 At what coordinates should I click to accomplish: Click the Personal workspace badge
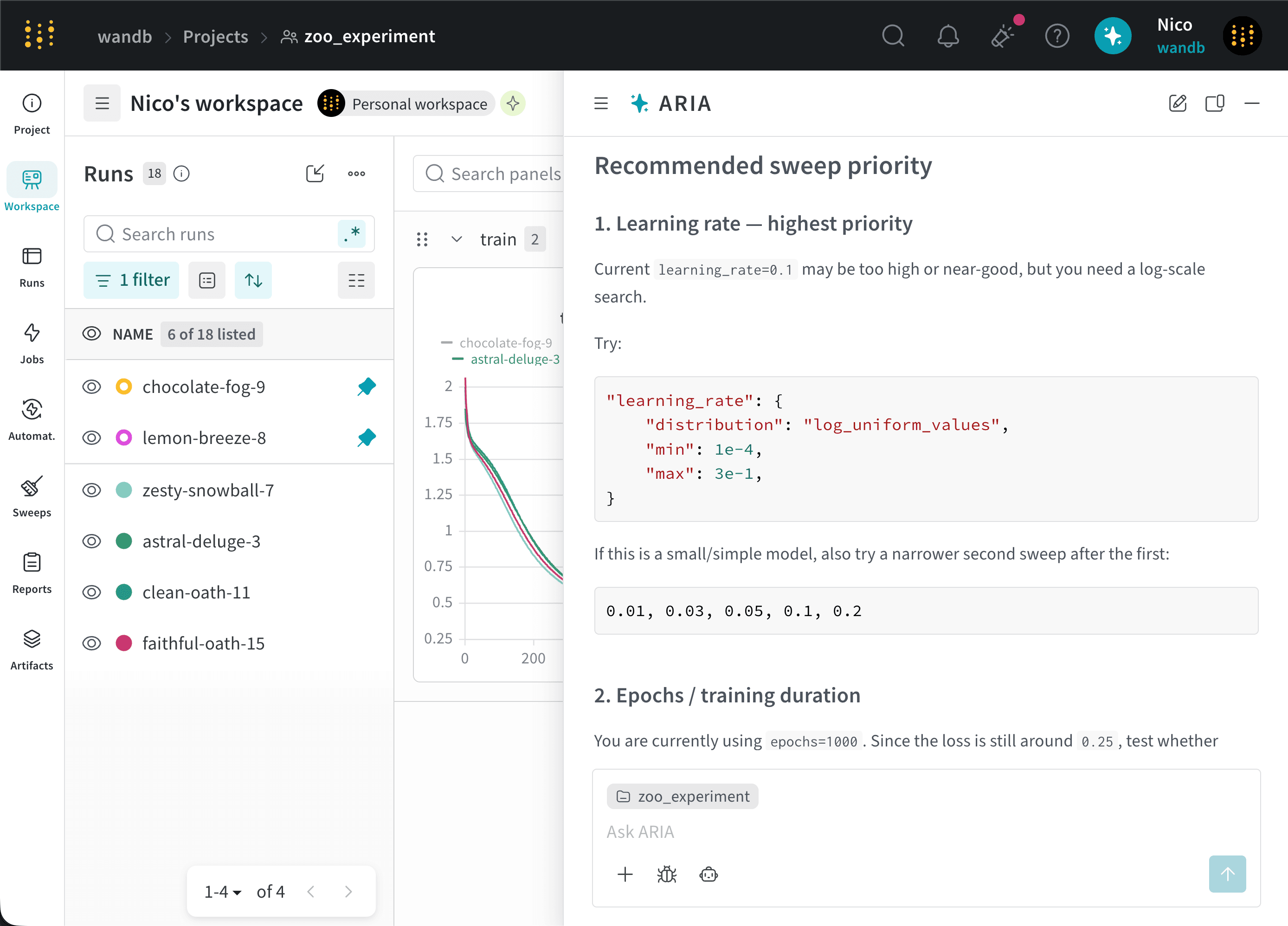click(x=406, y=104)
